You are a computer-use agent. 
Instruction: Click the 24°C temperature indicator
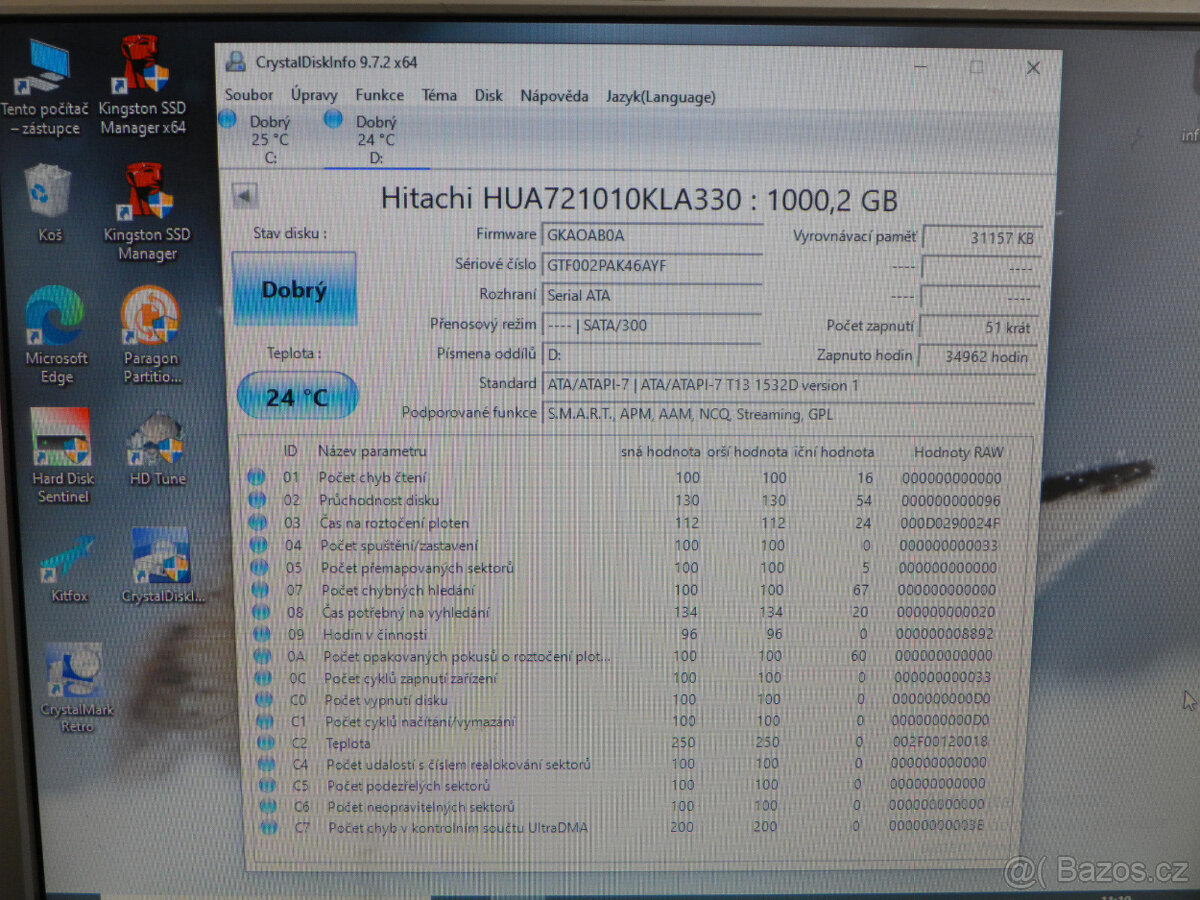click(x=296, y=396)
